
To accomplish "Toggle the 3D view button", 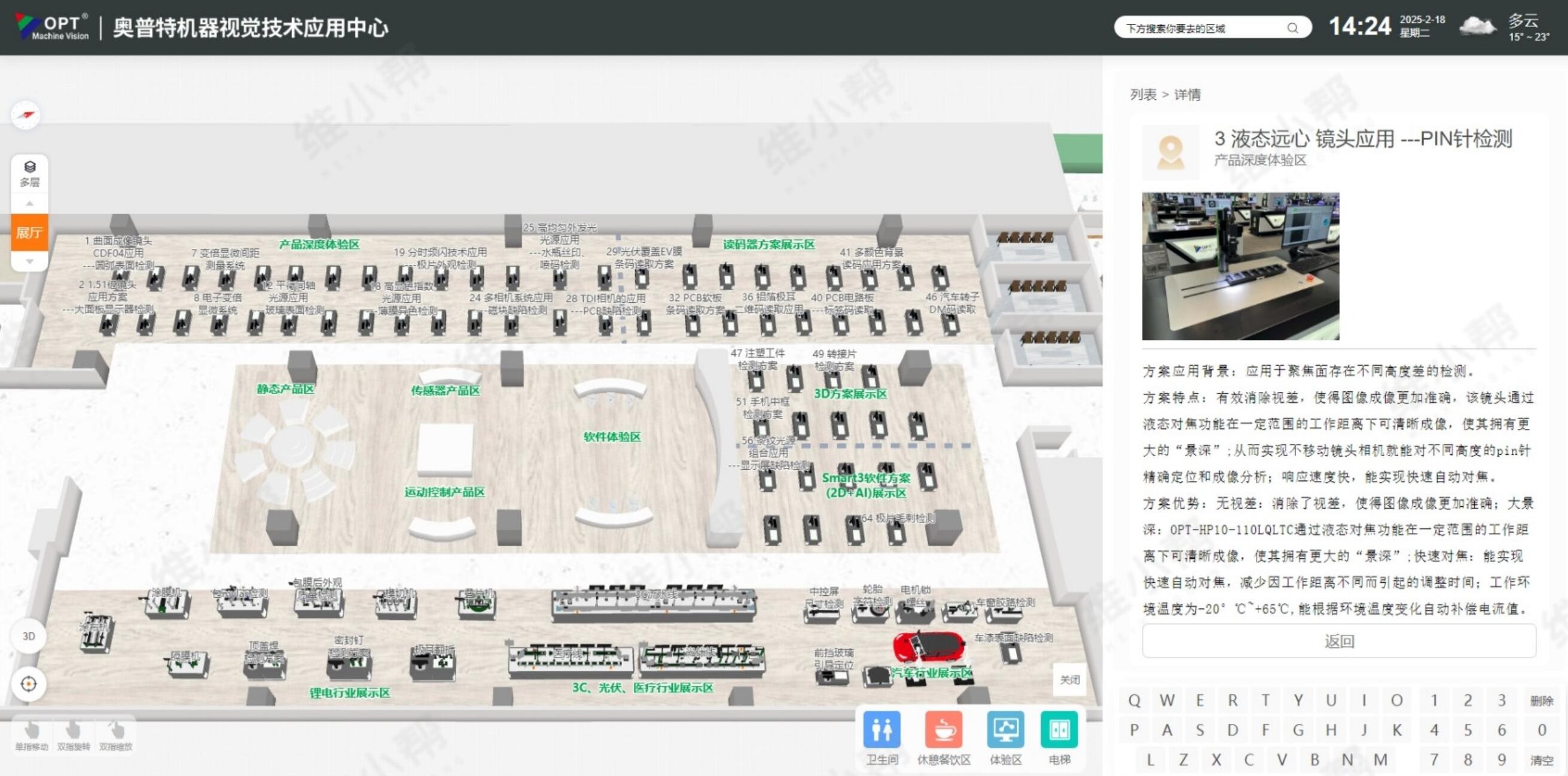I will pyautogui.click(x=29, y=636).
